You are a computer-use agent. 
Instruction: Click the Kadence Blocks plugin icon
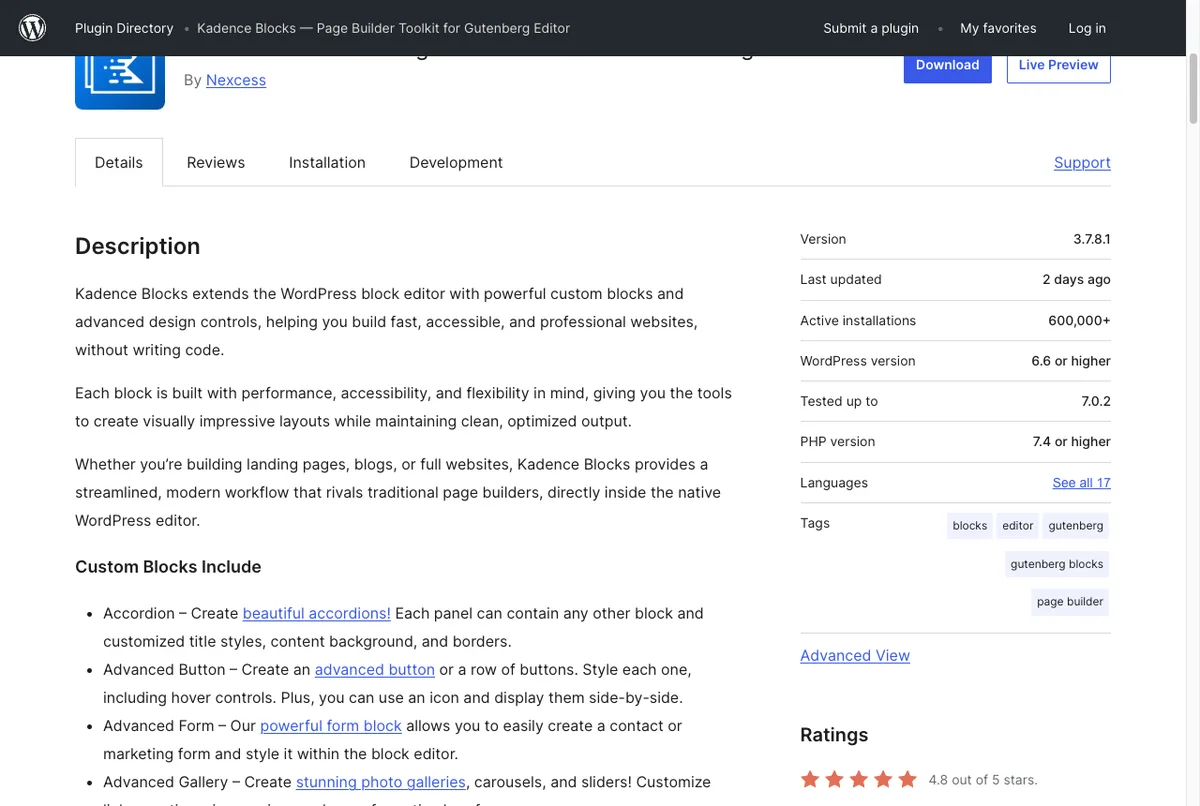click(x=119, y=82)
